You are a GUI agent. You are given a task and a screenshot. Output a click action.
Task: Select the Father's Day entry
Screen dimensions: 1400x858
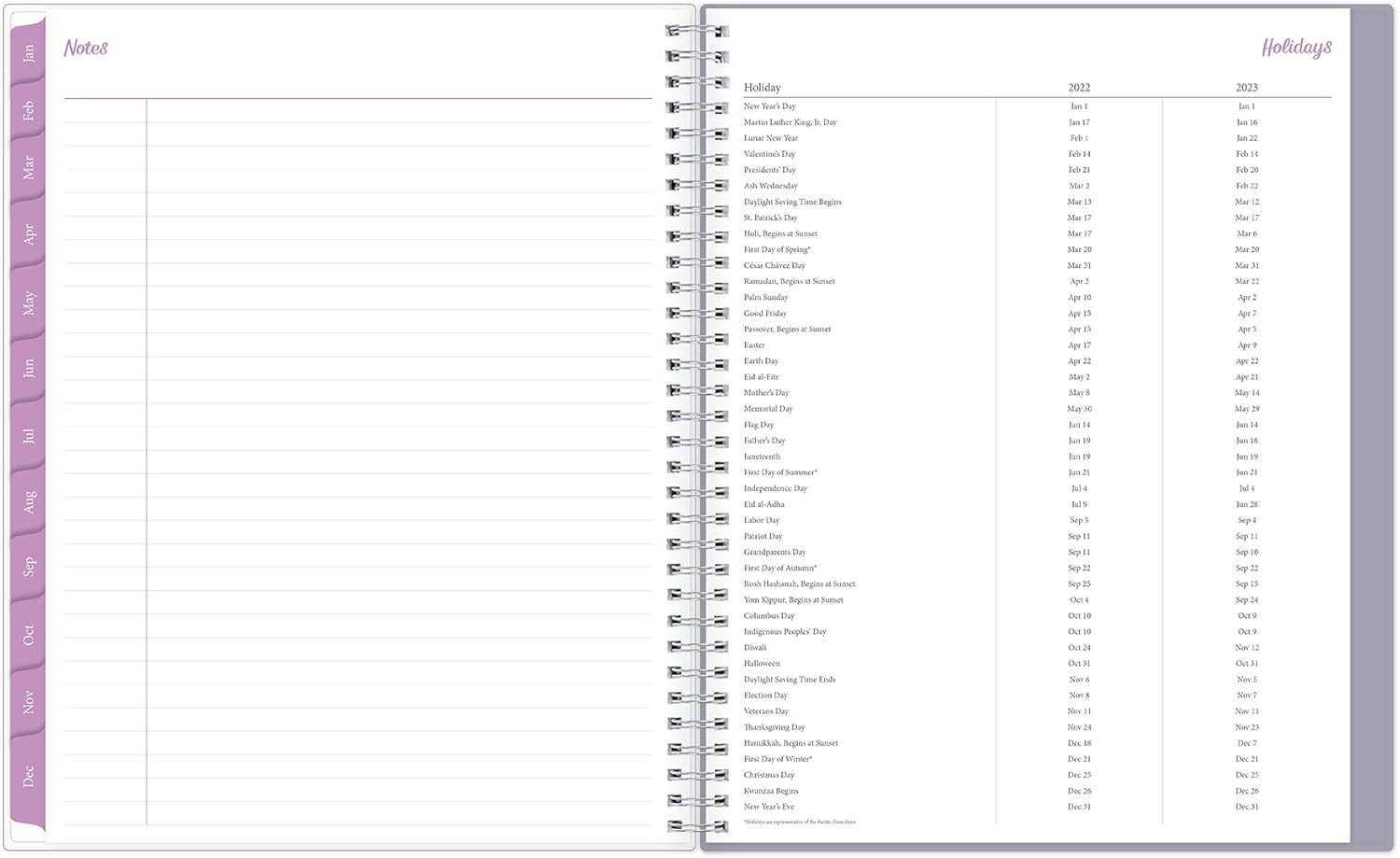[764, 441]
